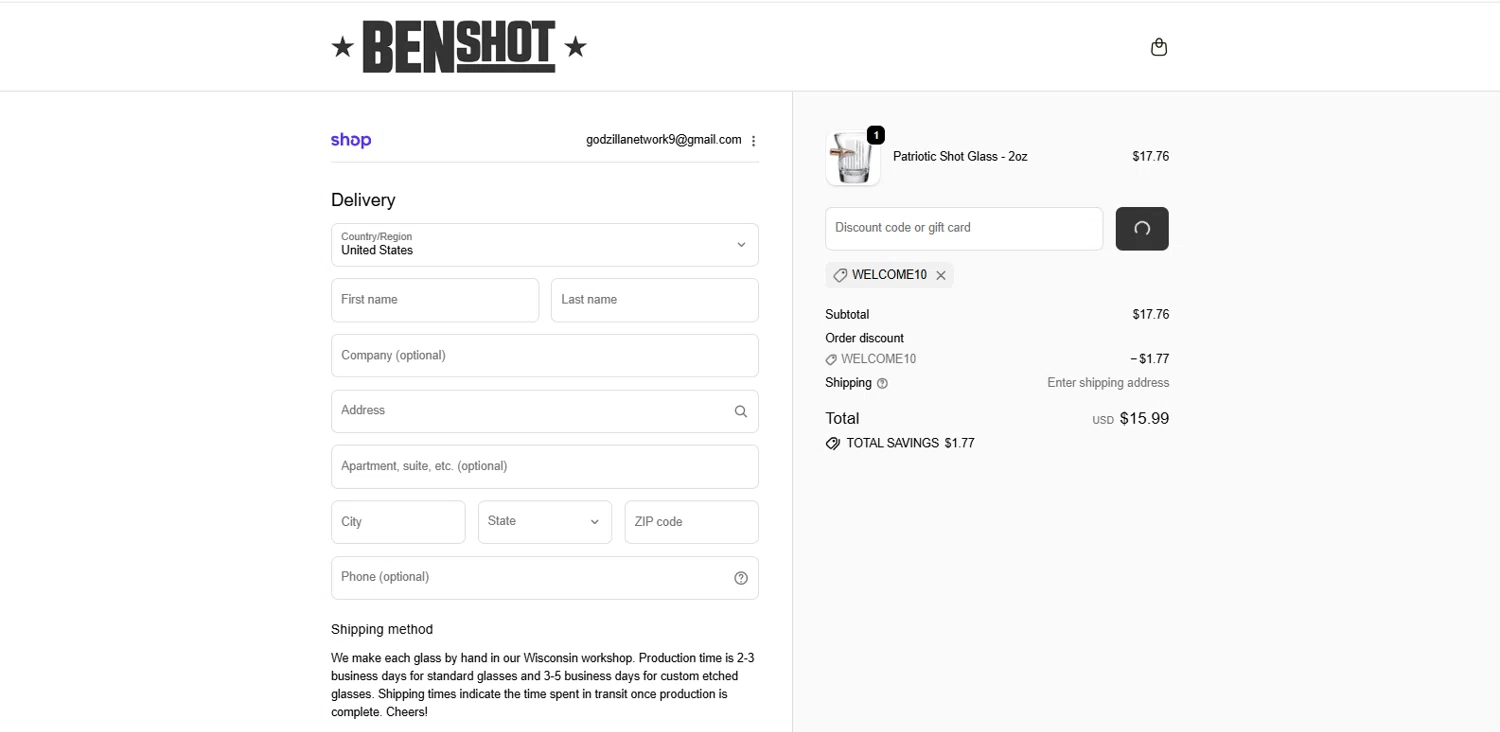Click the -$1.77 discount amount

[x=1150, y=359]
